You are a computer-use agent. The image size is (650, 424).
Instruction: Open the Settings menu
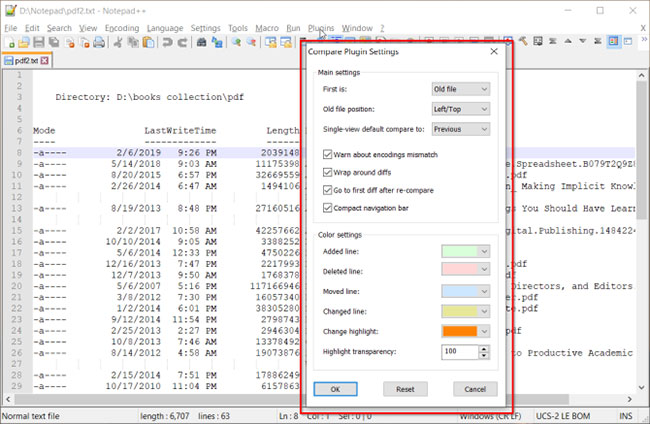(x=206, y=28)
